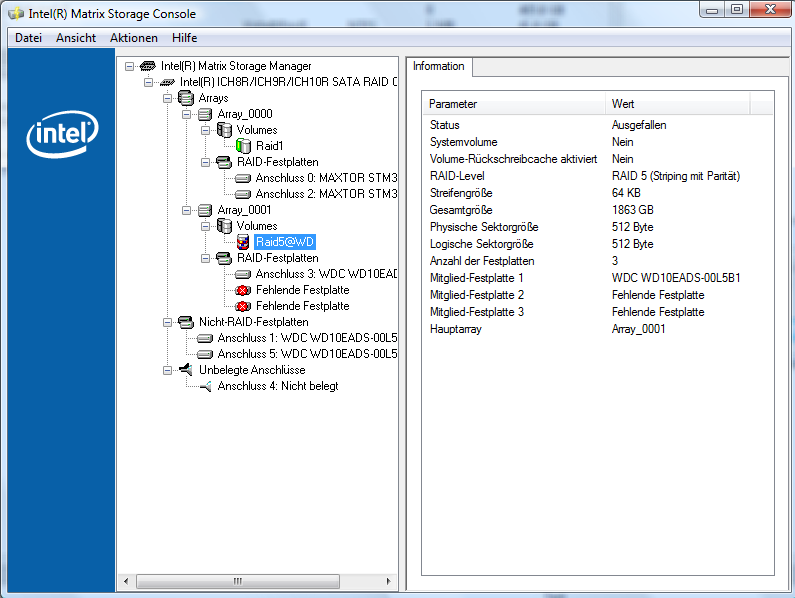Click the Anschluss 4 empty port icon
The image size is (795, 598).
tap(205, 386)
